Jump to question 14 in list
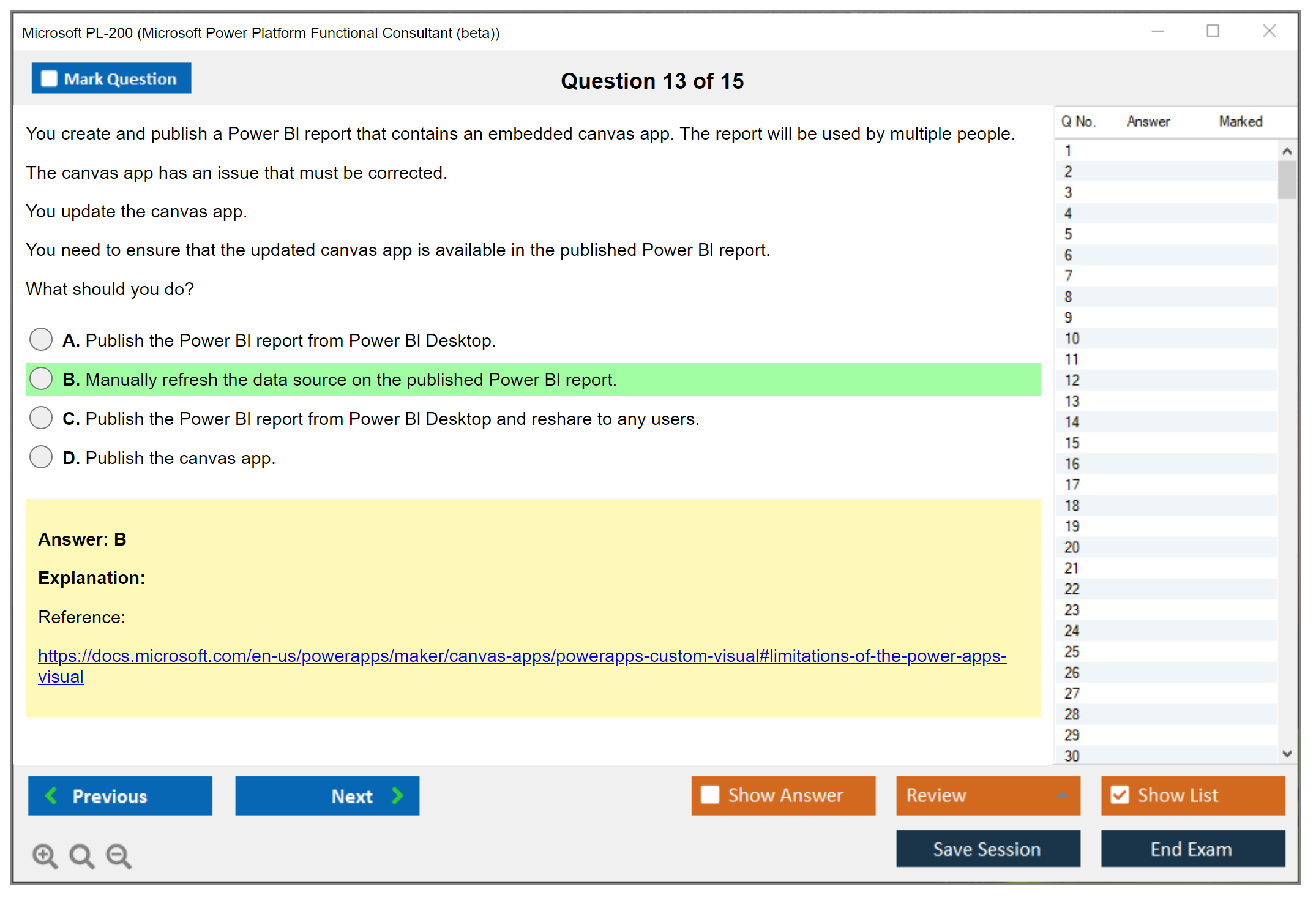The height and width of the screenshot is (900, 1316). [x=1072, y=422]
